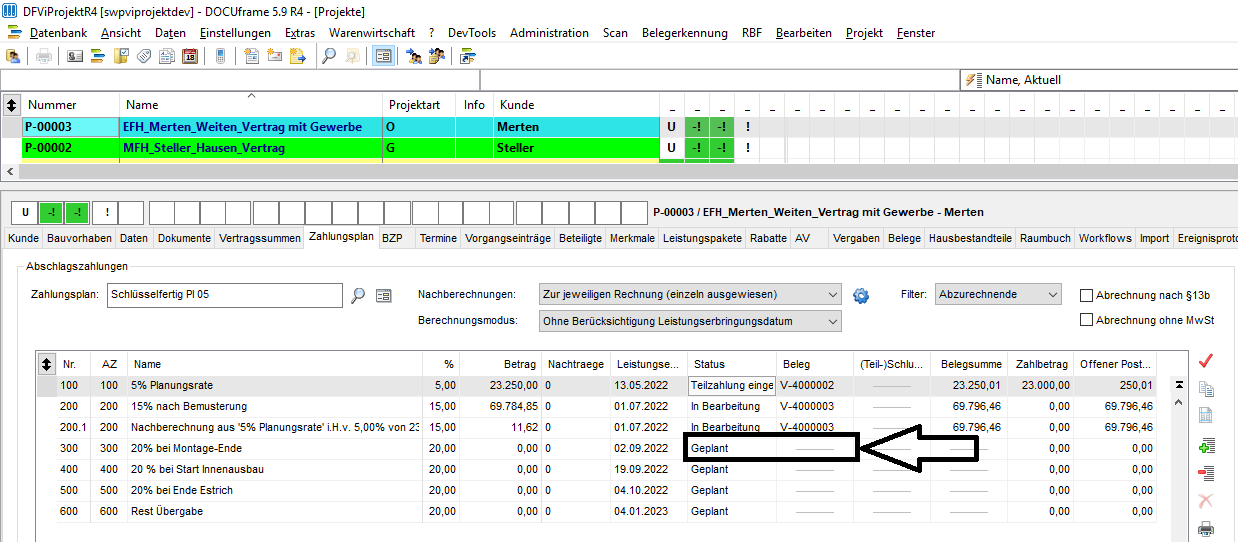Switch to the Vertragssummen tab
1238x542 pixels.
(260, 239)
